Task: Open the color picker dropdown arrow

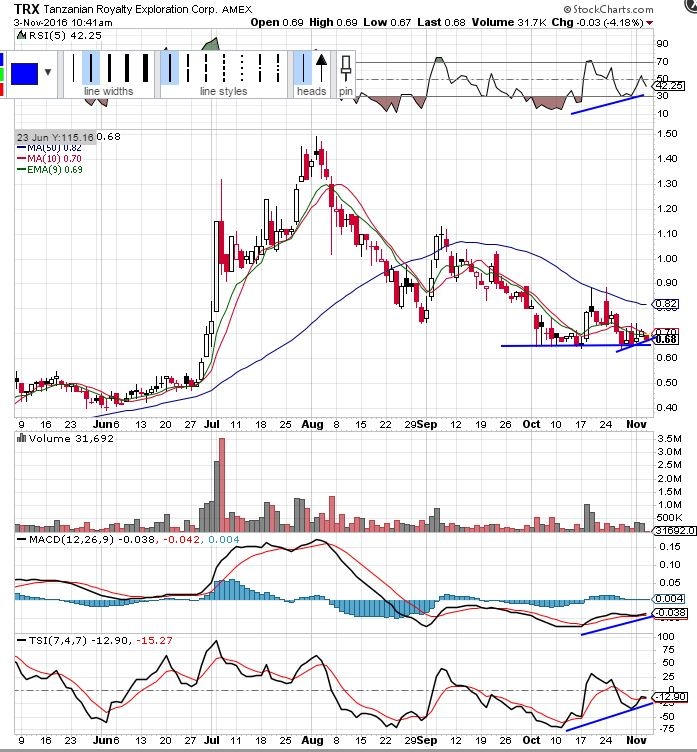Action: (49, 74)
